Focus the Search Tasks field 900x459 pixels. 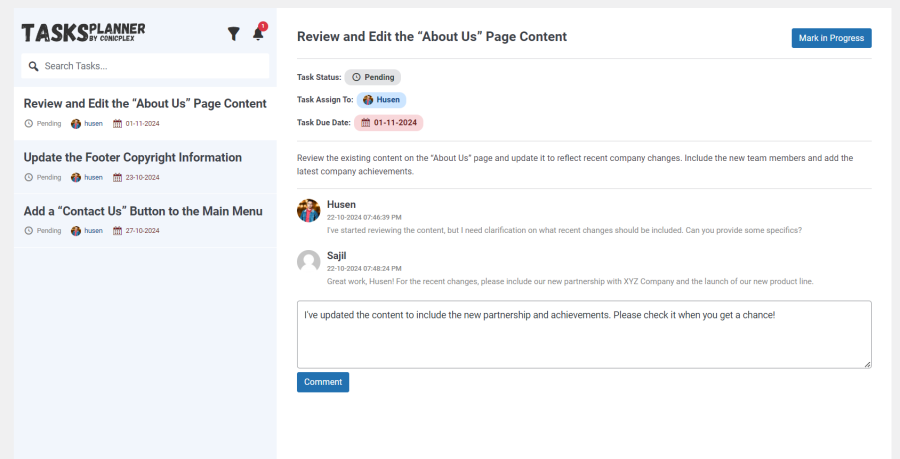[145, 66]
